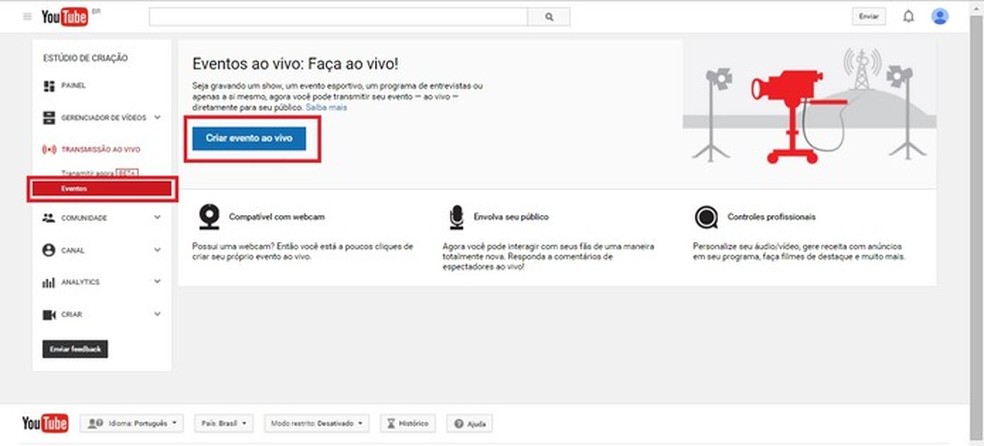Open the notifications bell

click(x=908, y=17)
